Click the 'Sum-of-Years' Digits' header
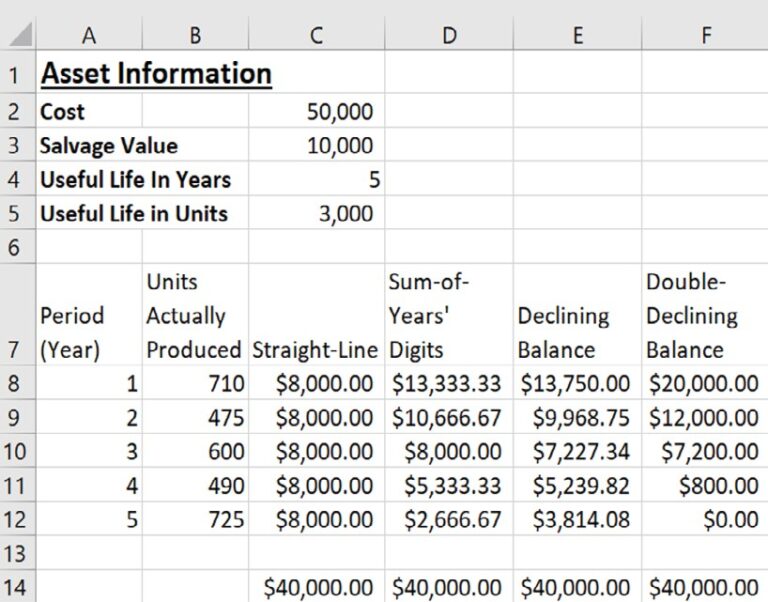Screen dimensions: 768x602 (x=449, y=314)
